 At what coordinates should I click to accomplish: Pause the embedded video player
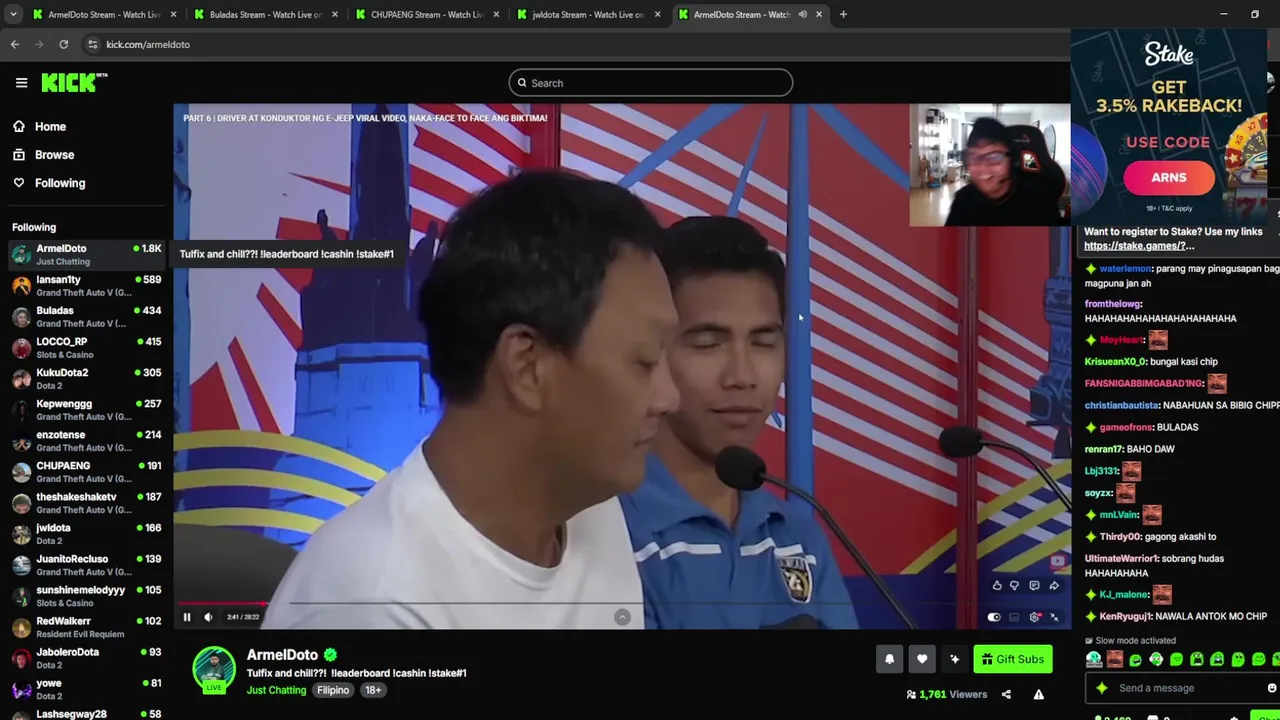[187, 617]
